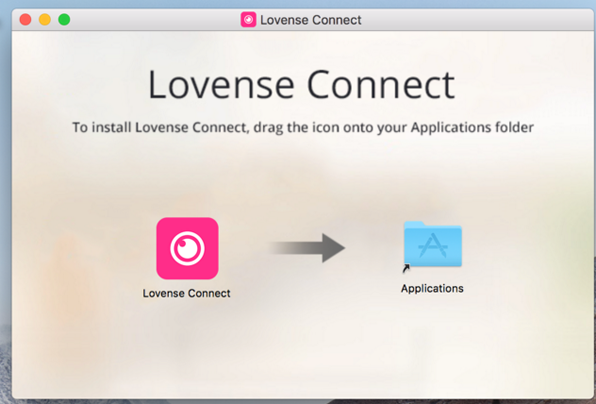Click the small pink icon in title bar
This screenshot has height=404, width=596.
248,19
